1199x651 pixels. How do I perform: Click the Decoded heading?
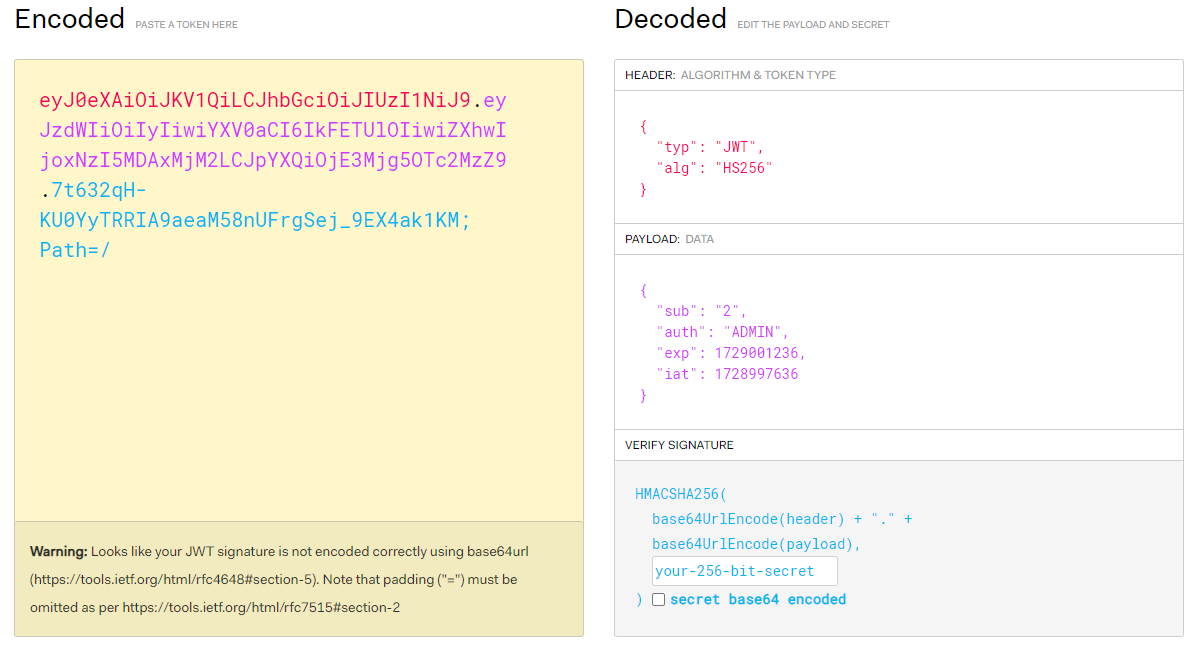coord(670,19)
